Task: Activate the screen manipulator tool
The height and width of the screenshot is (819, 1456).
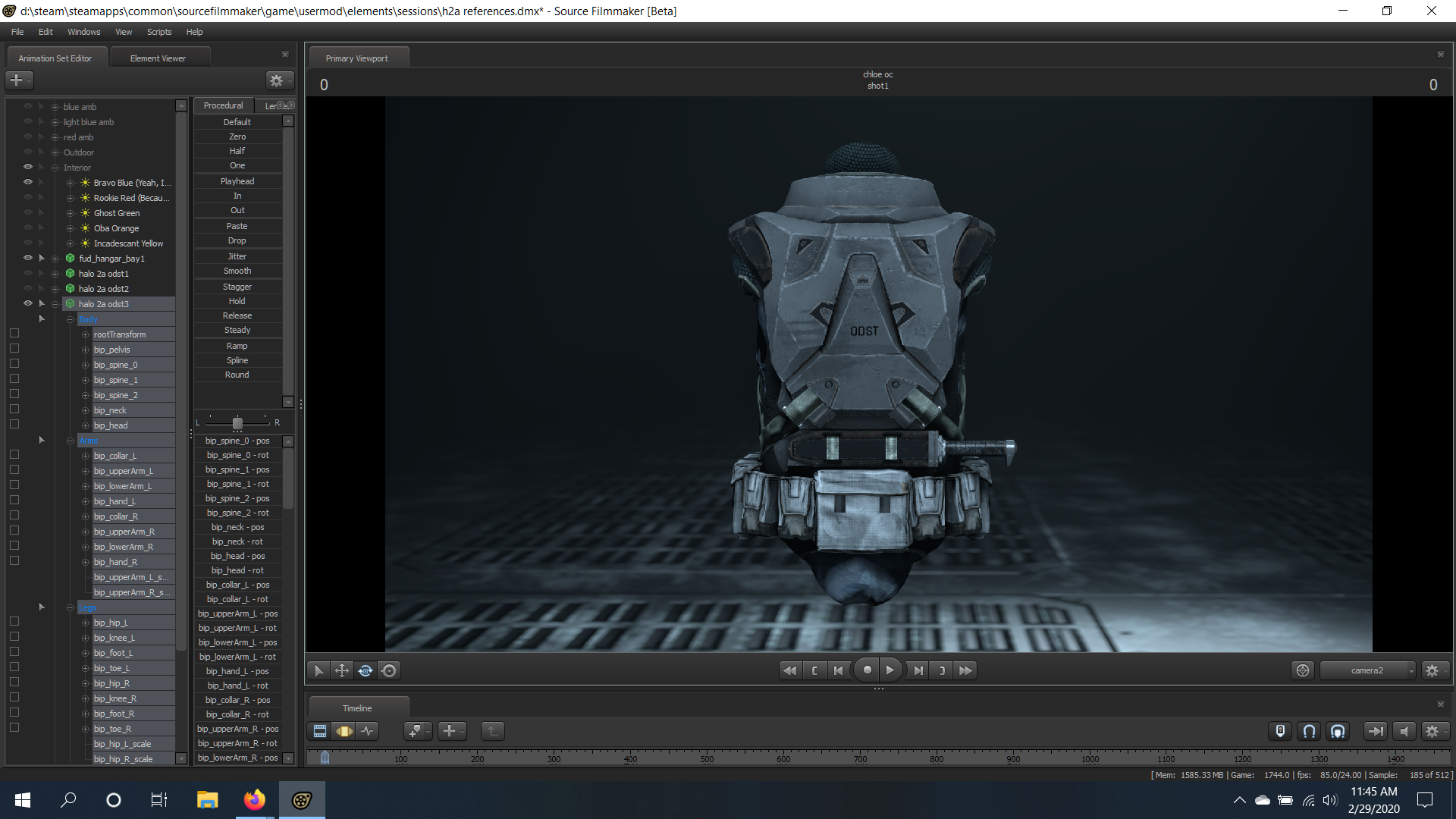Action: click(389, 670)
